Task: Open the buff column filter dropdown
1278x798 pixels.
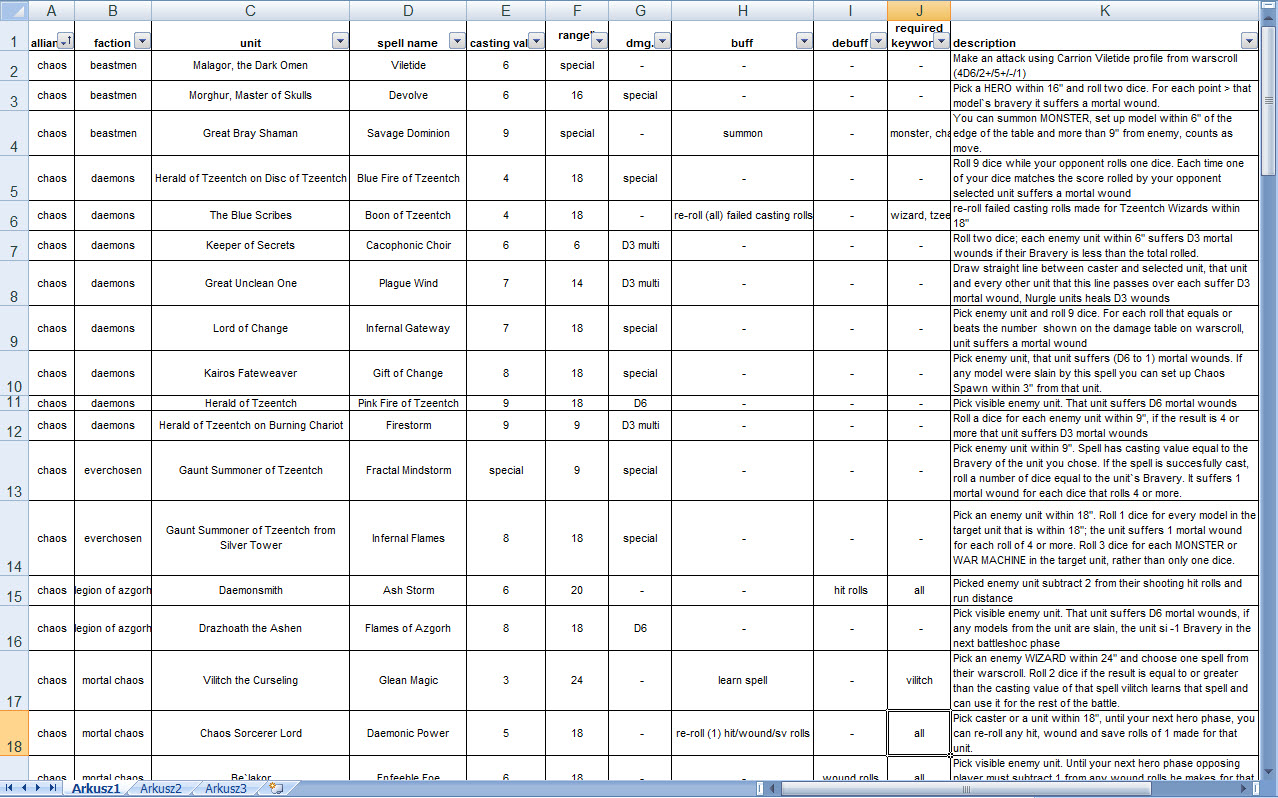Action: tap(804, 42)
